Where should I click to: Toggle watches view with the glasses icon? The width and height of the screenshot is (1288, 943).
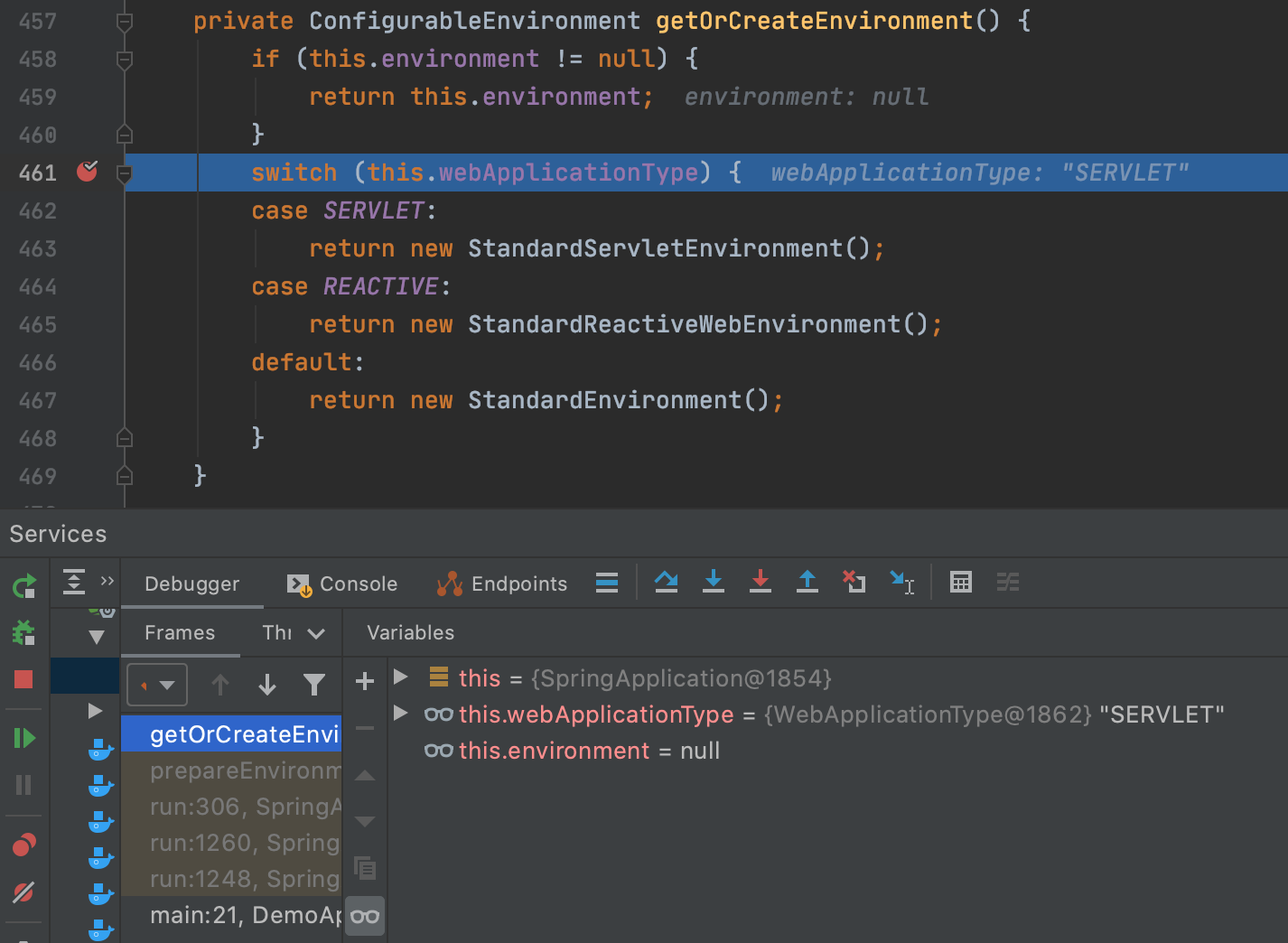pyautogui.click(x=365, y=916)
